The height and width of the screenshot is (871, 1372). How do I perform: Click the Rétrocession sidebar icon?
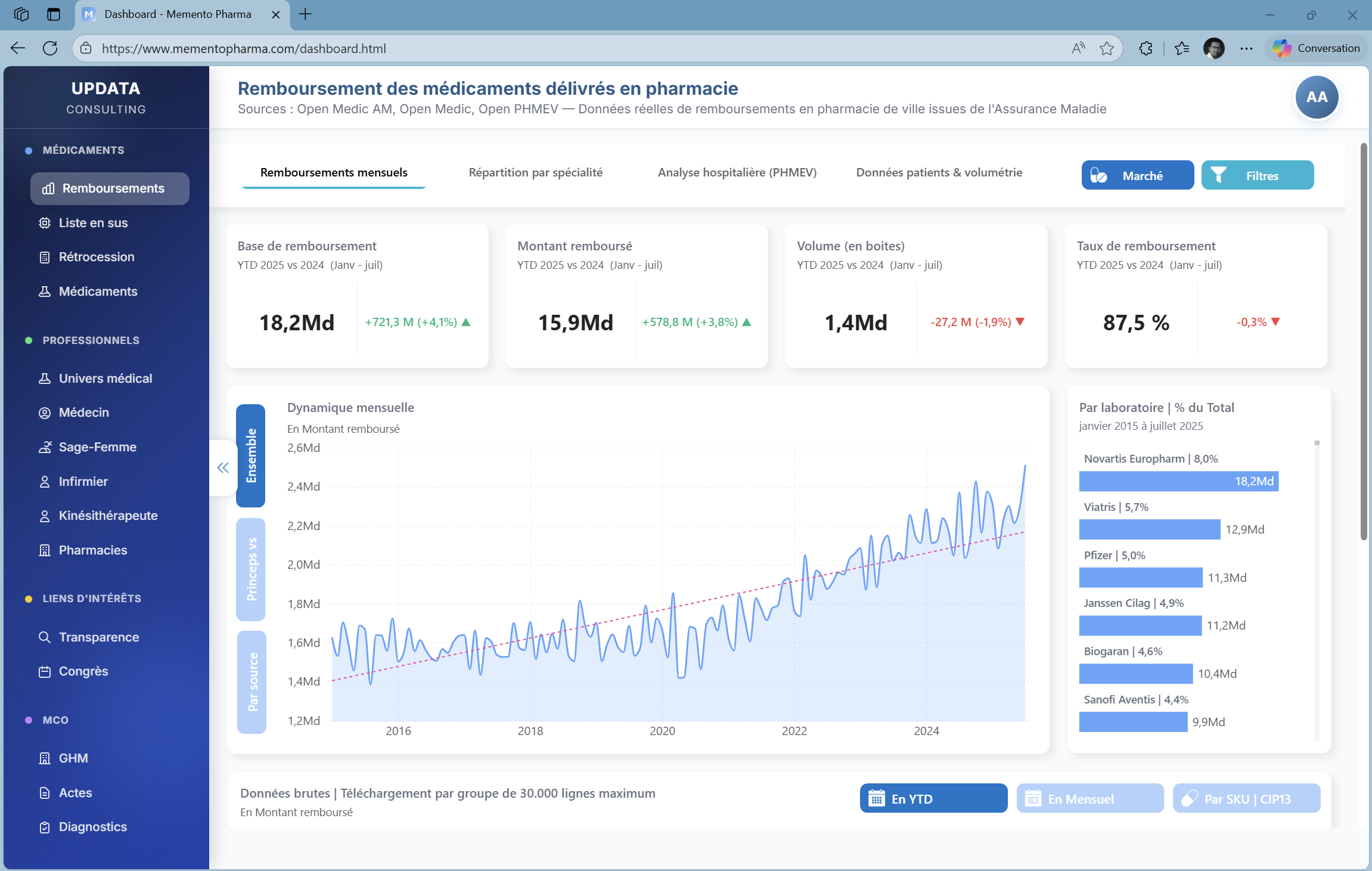(45, 257)
